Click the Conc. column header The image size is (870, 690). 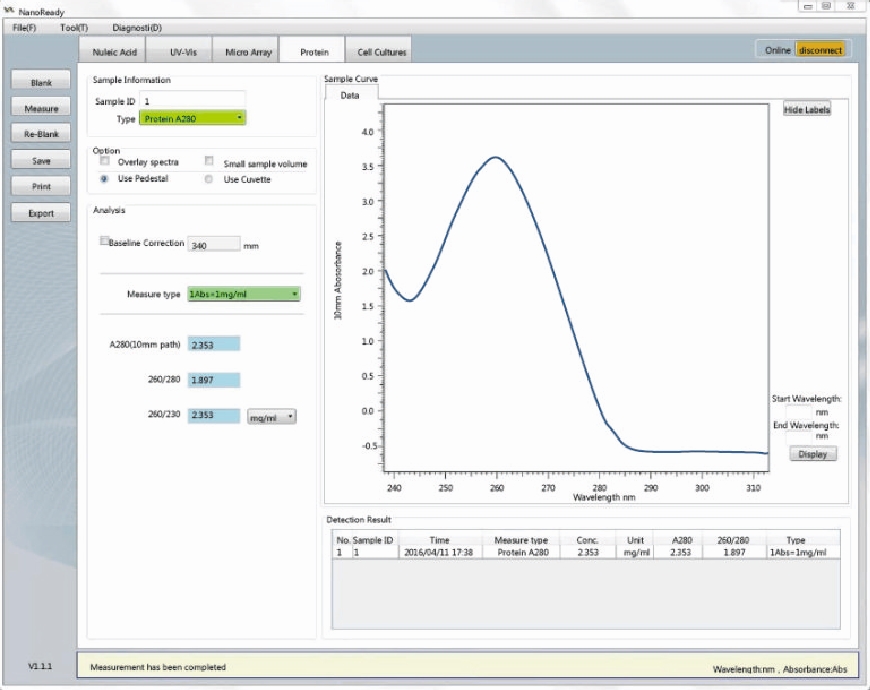(x=587, y=540)
